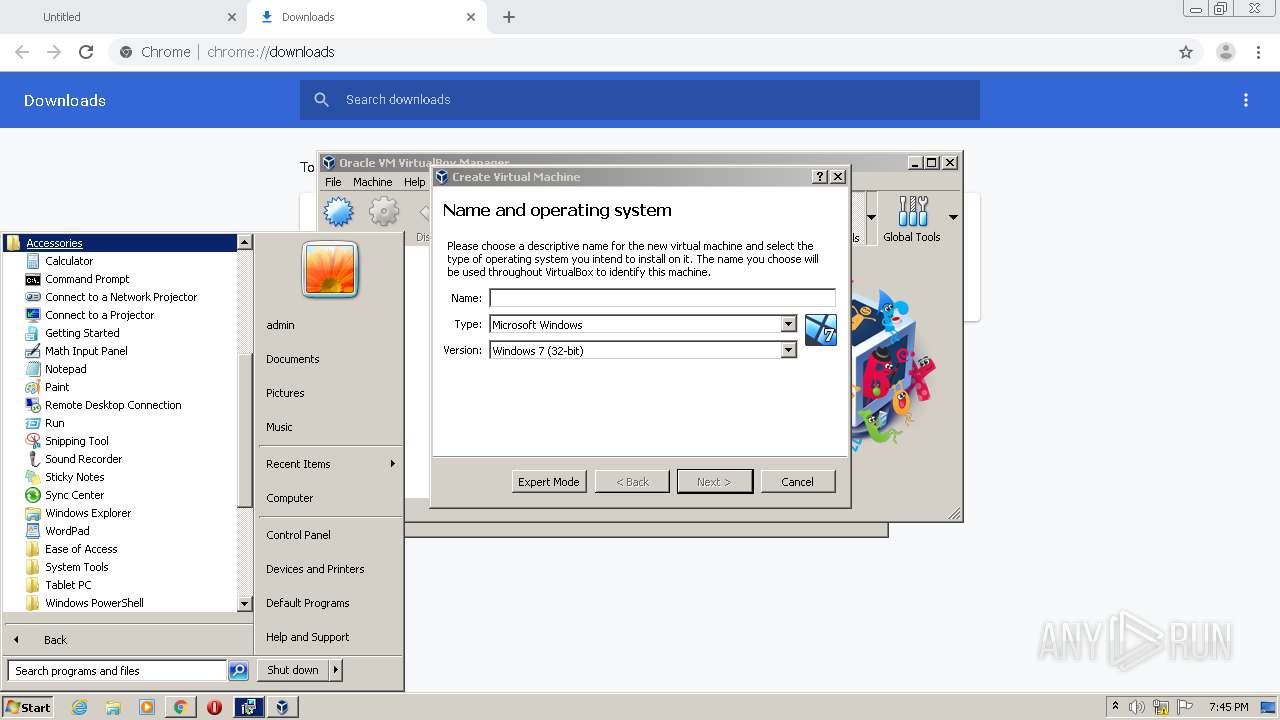
Task: Expand the Global Tools dropdown arrow
Action: (953, 217)
